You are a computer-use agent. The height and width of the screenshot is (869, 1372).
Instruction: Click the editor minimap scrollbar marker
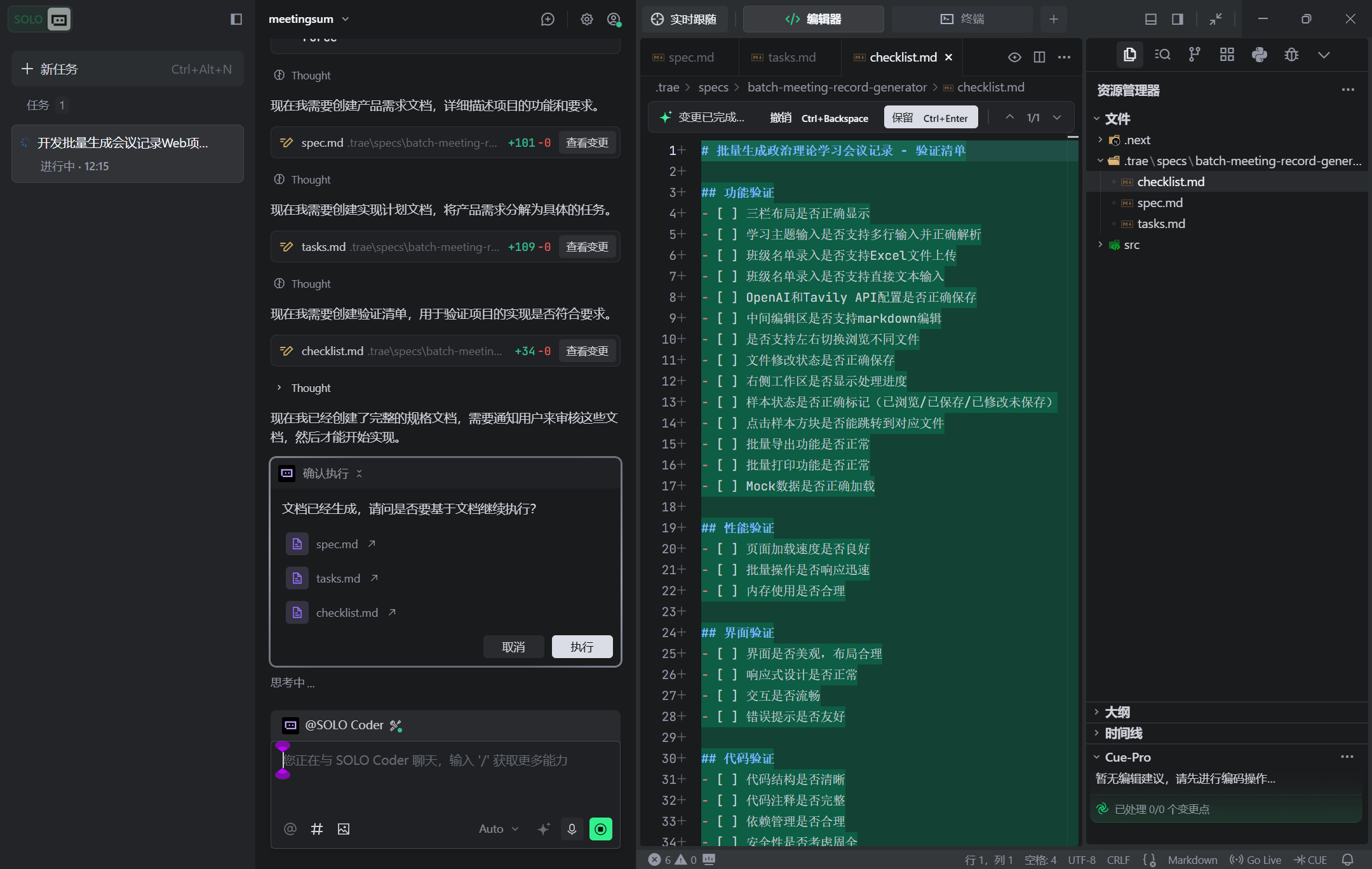[1073, 137]
